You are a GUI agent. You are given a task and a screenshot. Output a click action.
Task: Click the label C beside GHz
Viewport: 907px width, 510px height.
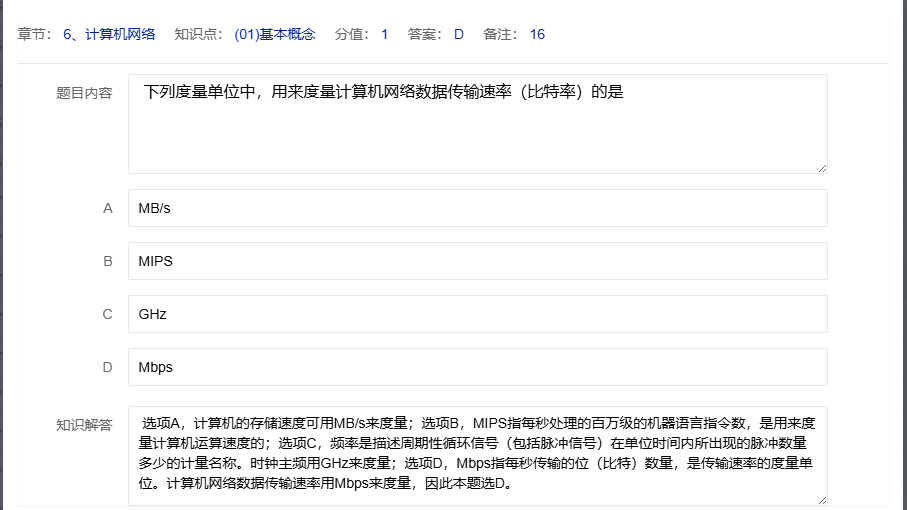(x=108, y=314)
